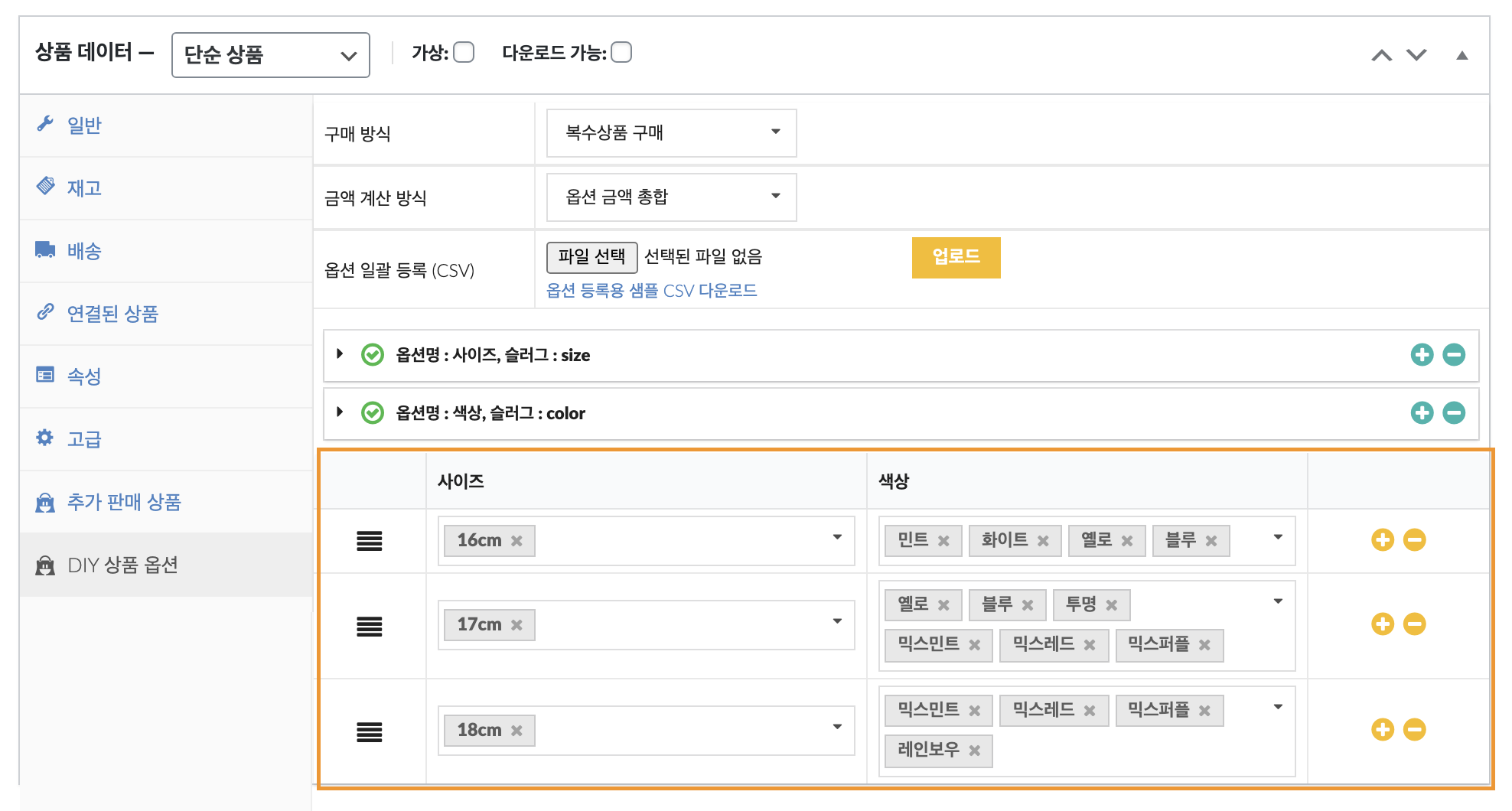Click green minus icon on 색상 option row
The width and height of the screenshot is (1512, 811).
click(x=1454, y=413)
